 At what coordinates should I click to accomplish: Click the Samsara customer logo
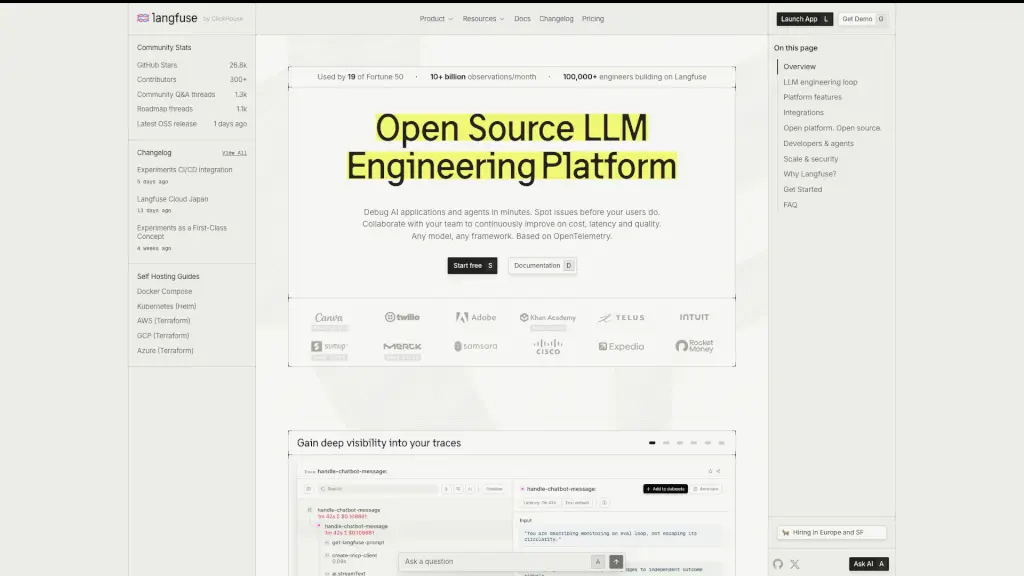tap(475, 346)
